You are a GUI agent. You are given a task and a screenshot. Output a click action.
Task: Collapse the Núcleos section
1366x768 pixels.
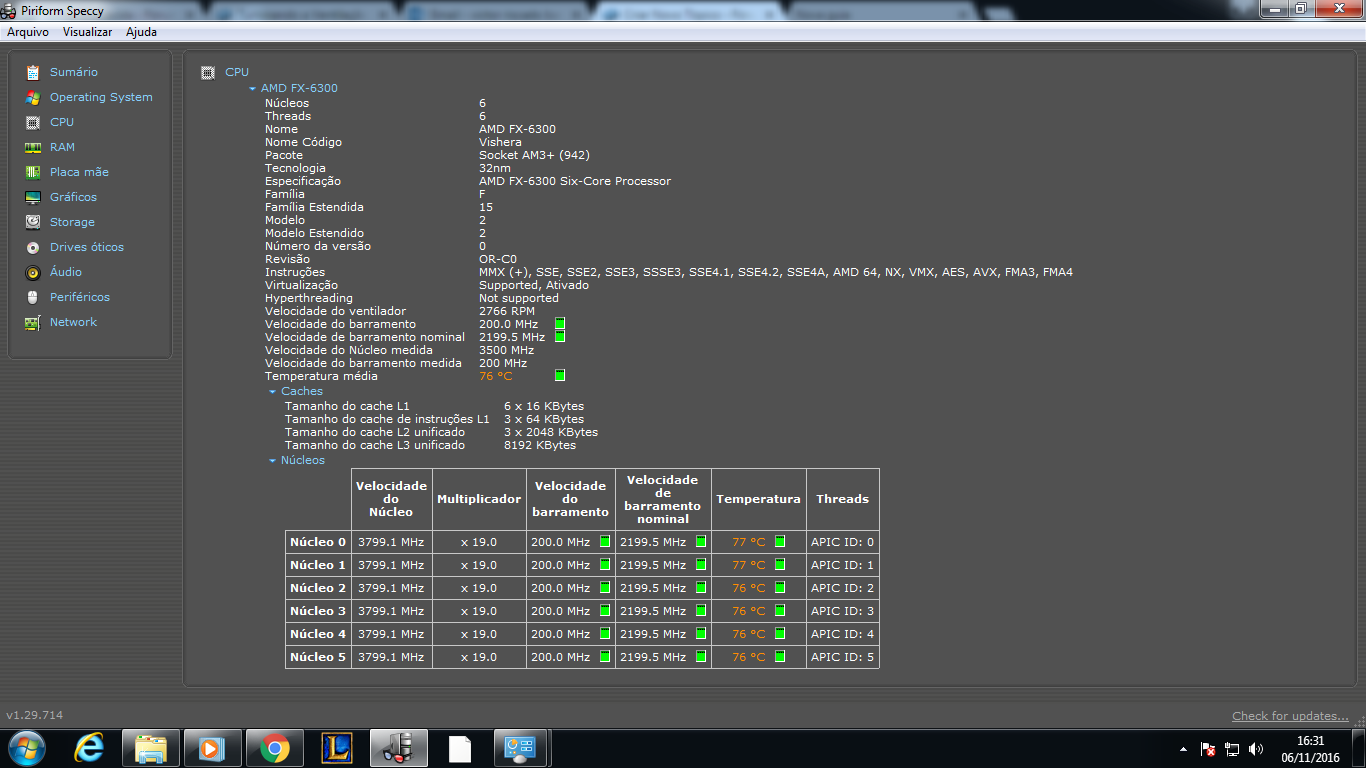click(x=273, y=461)
